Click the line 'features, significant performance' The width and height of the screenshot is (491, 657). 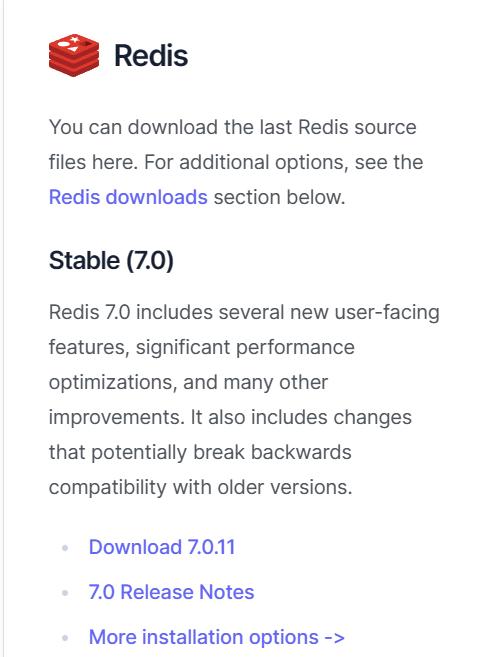coord(202,348)
